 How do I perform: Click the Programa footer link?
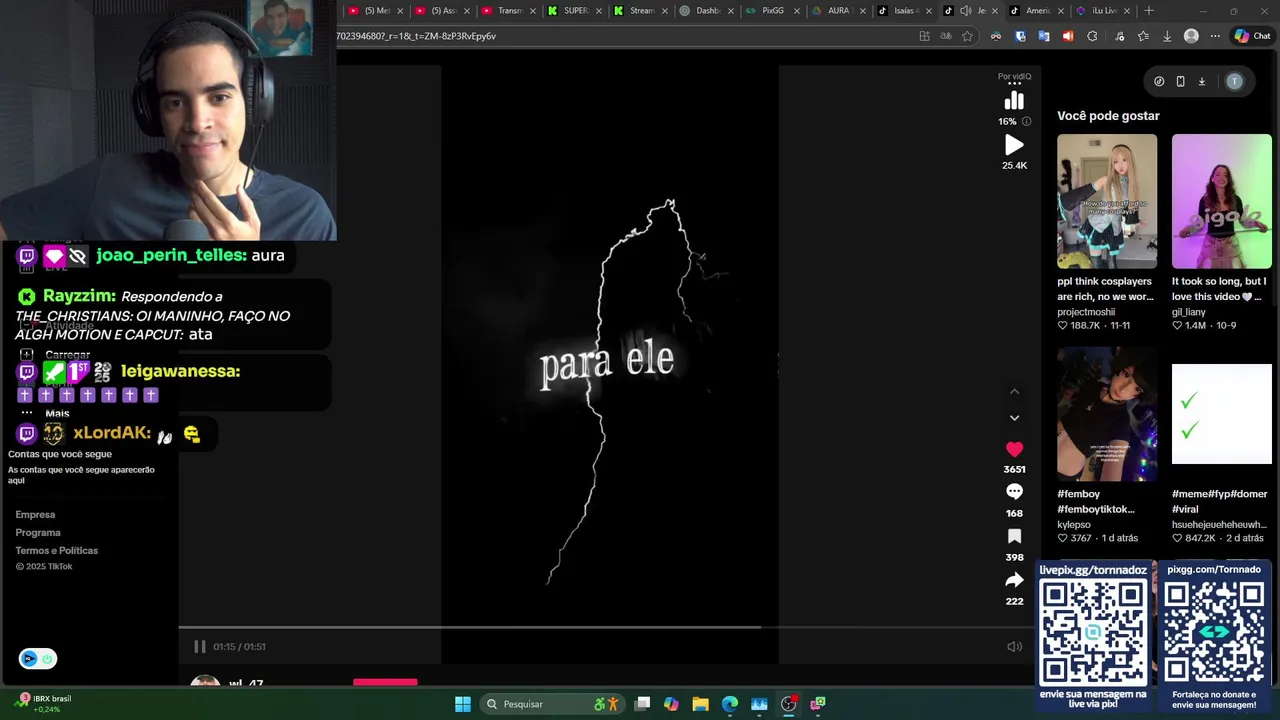[x=38, y=533]
